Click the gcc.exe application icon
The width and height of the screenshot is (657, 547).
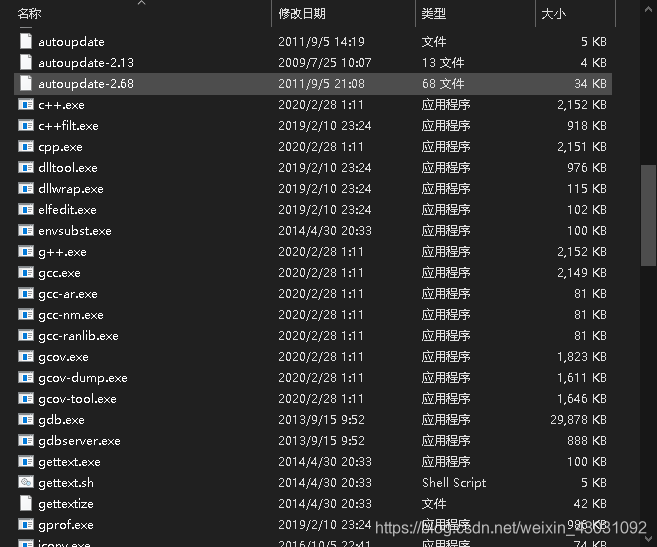[x=26, y=272]
